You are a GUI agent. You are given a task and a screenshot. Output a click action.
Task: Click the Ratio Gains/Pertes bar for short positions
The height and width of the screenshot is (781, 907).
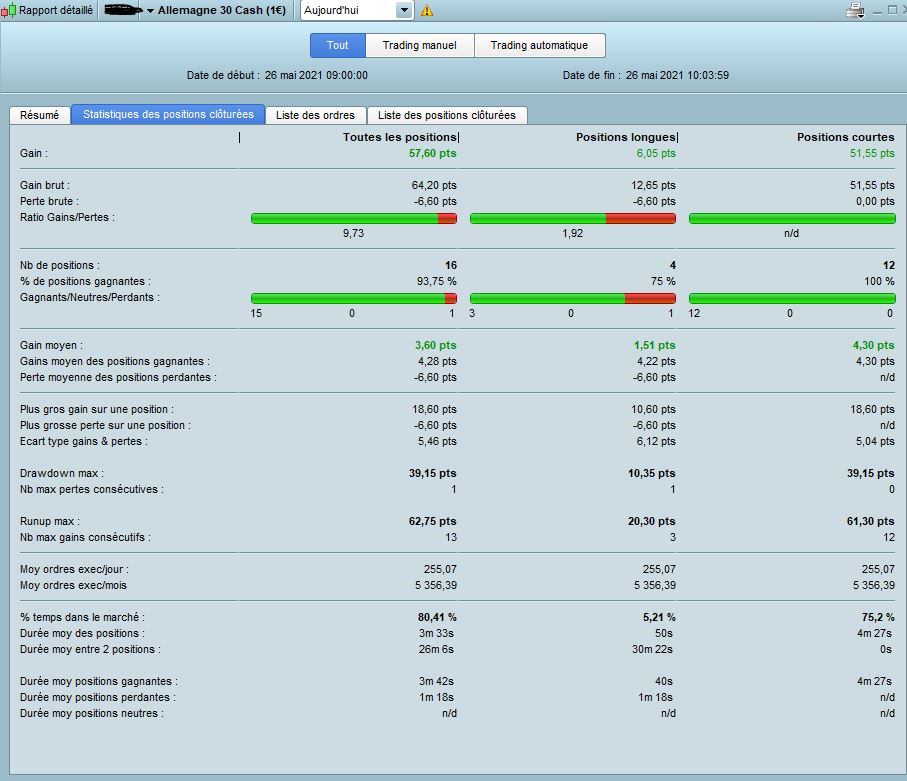792,218
